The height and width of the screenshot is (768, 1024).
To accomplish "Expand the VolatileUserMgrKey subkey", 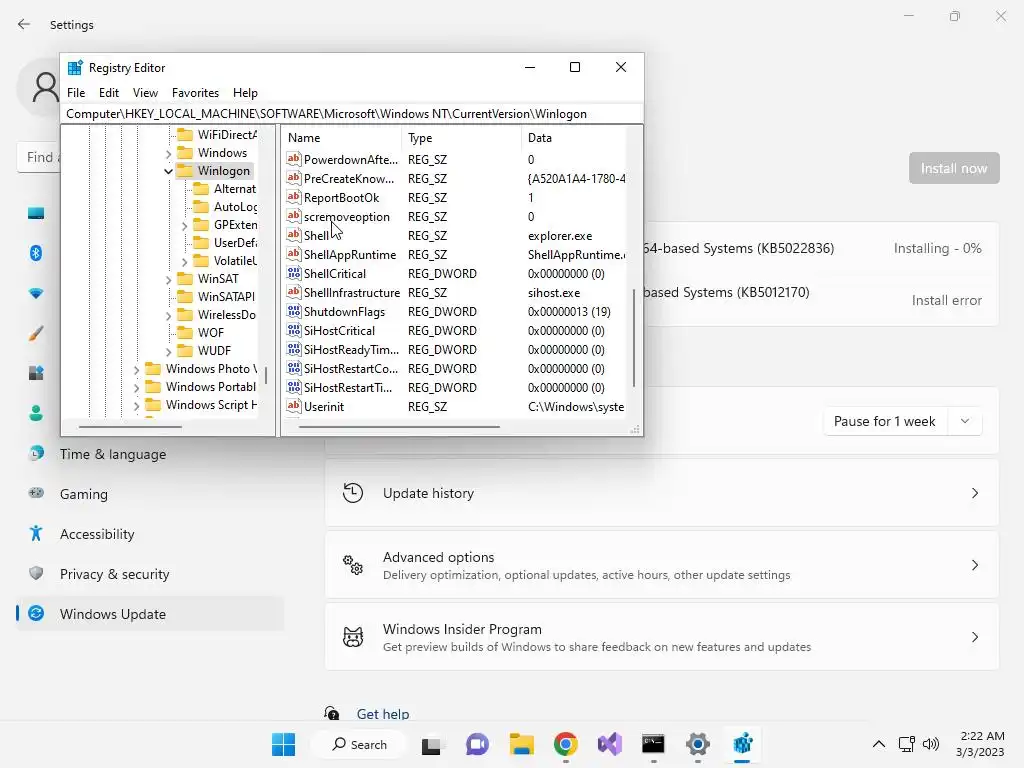I will click(184, 261).
